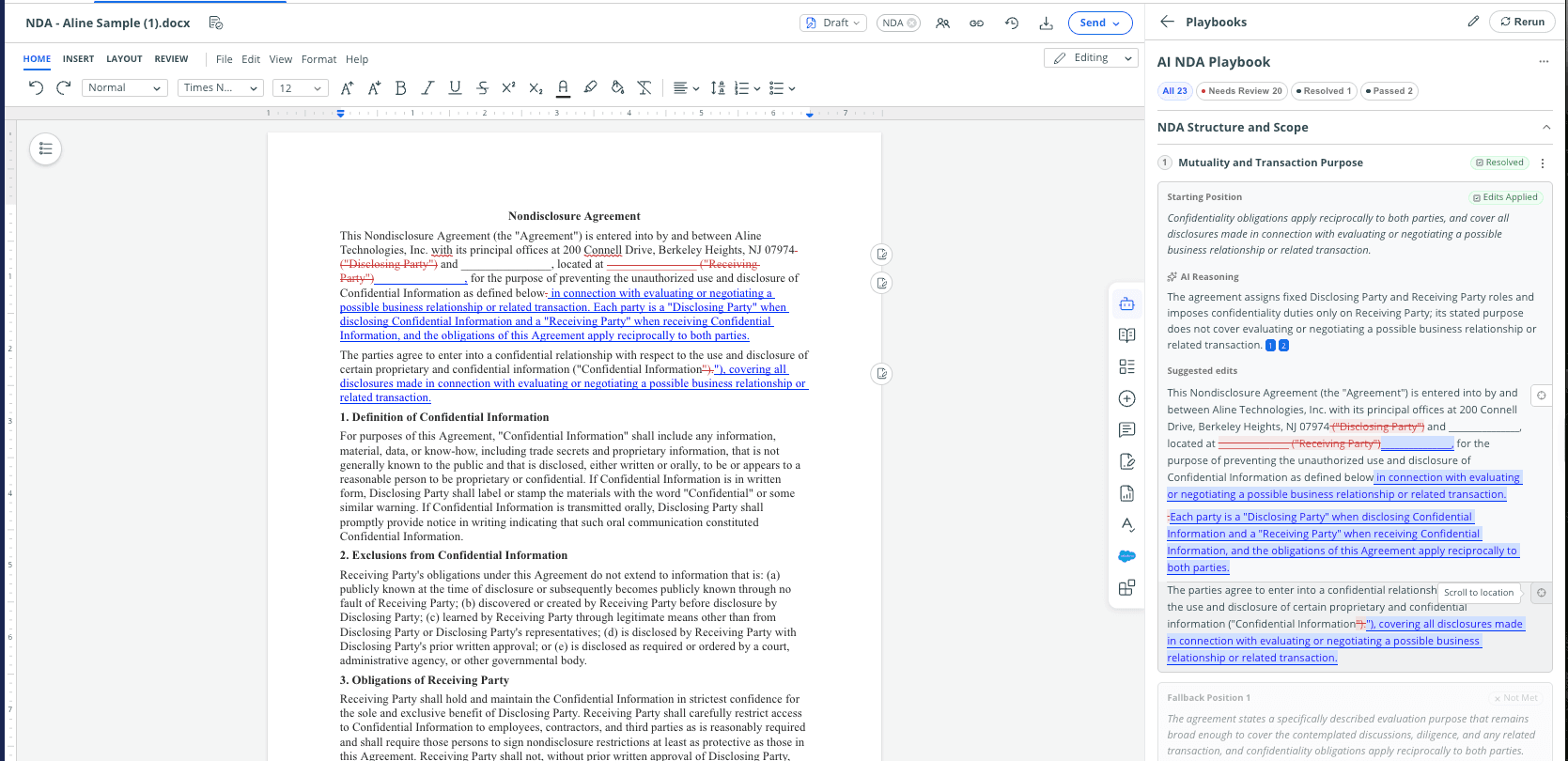The height and width of the screenshot is (761, 1568).
Task: Filter by Needs Review 20
Action: point(1241,91)
